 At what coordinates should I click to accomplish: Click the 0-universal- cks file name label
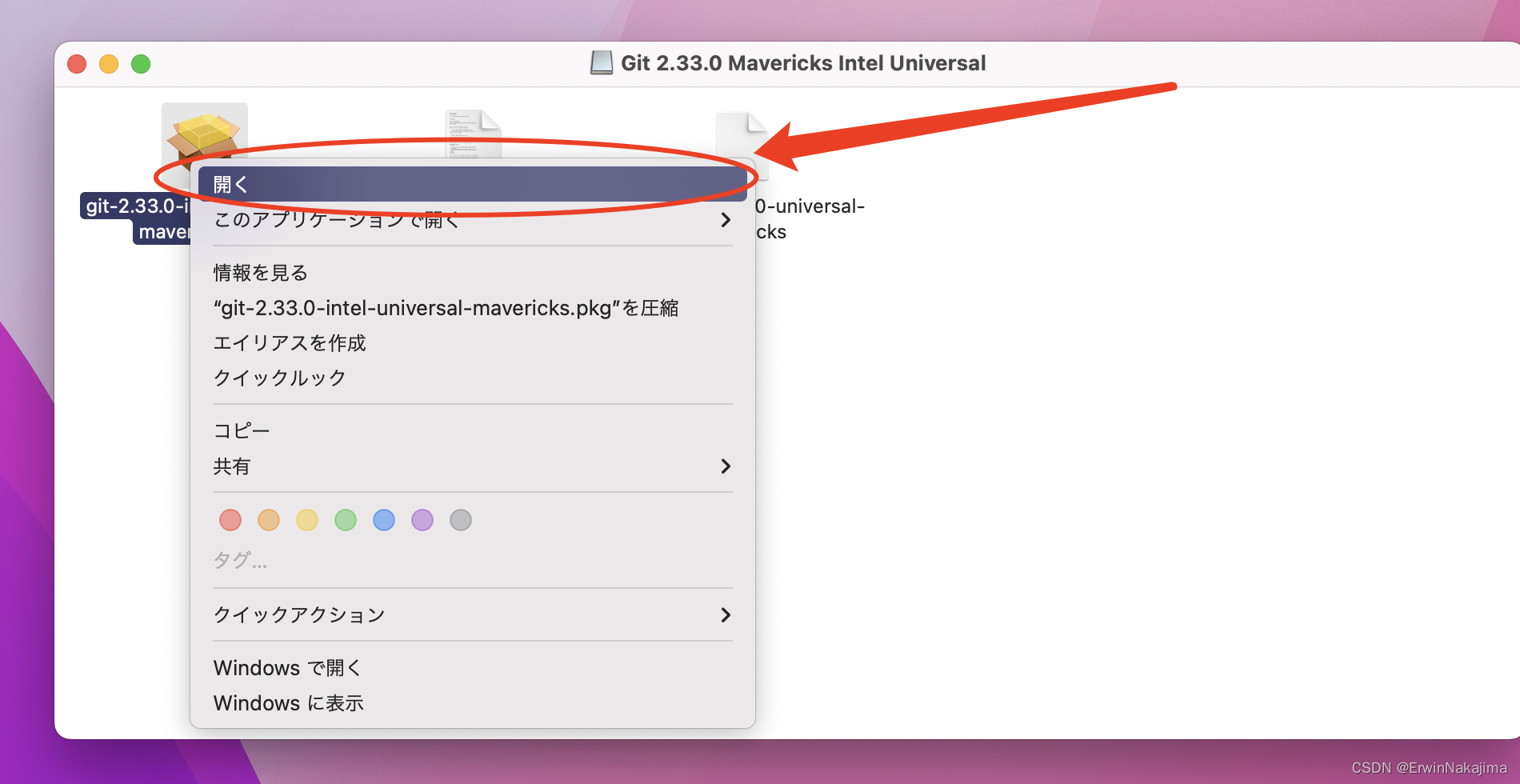click(810, 218)
